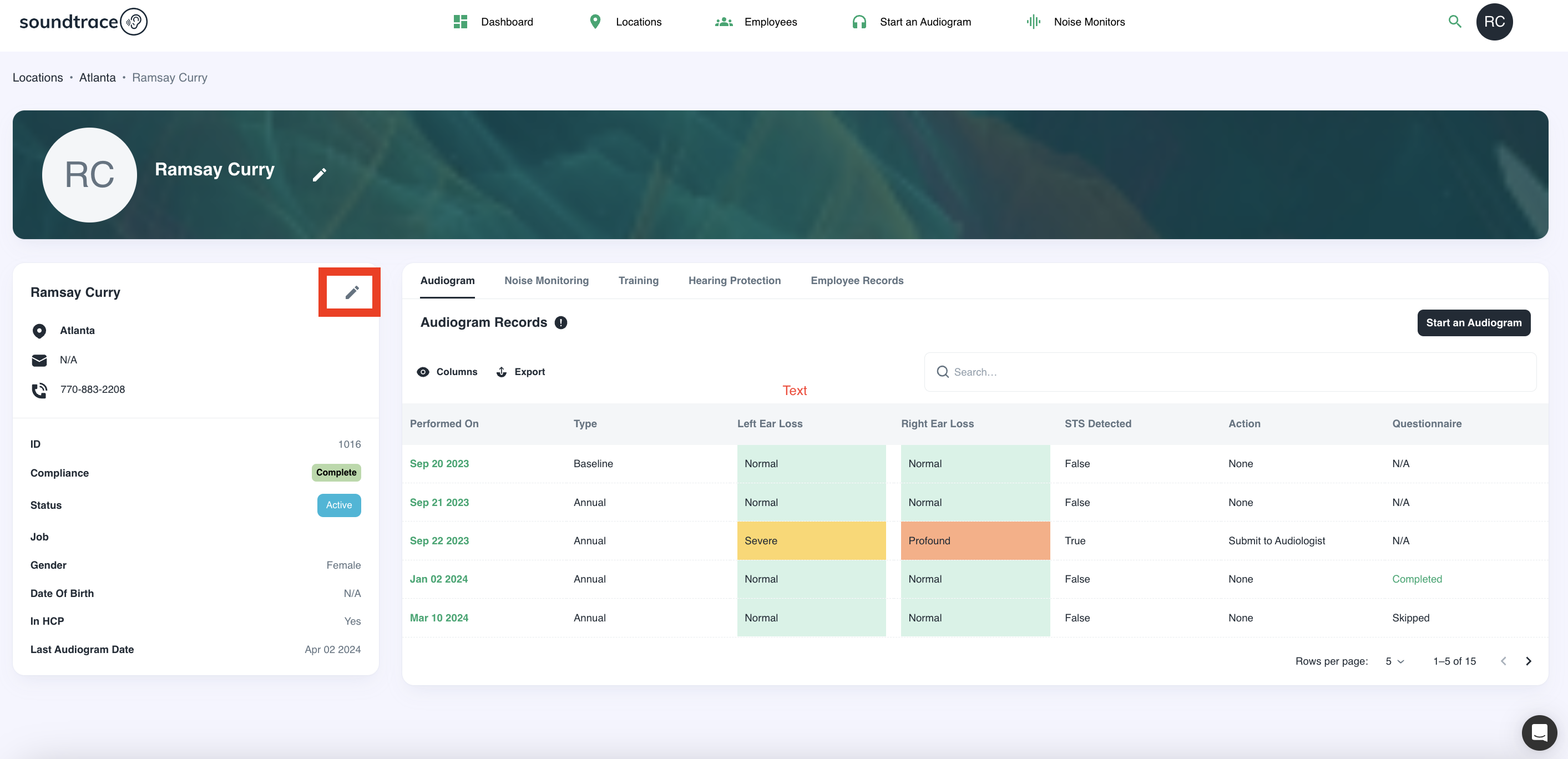Switch to the Noise Monitoring tab
This screenshot has width=1568, height=759.
[x=546, y=281]
